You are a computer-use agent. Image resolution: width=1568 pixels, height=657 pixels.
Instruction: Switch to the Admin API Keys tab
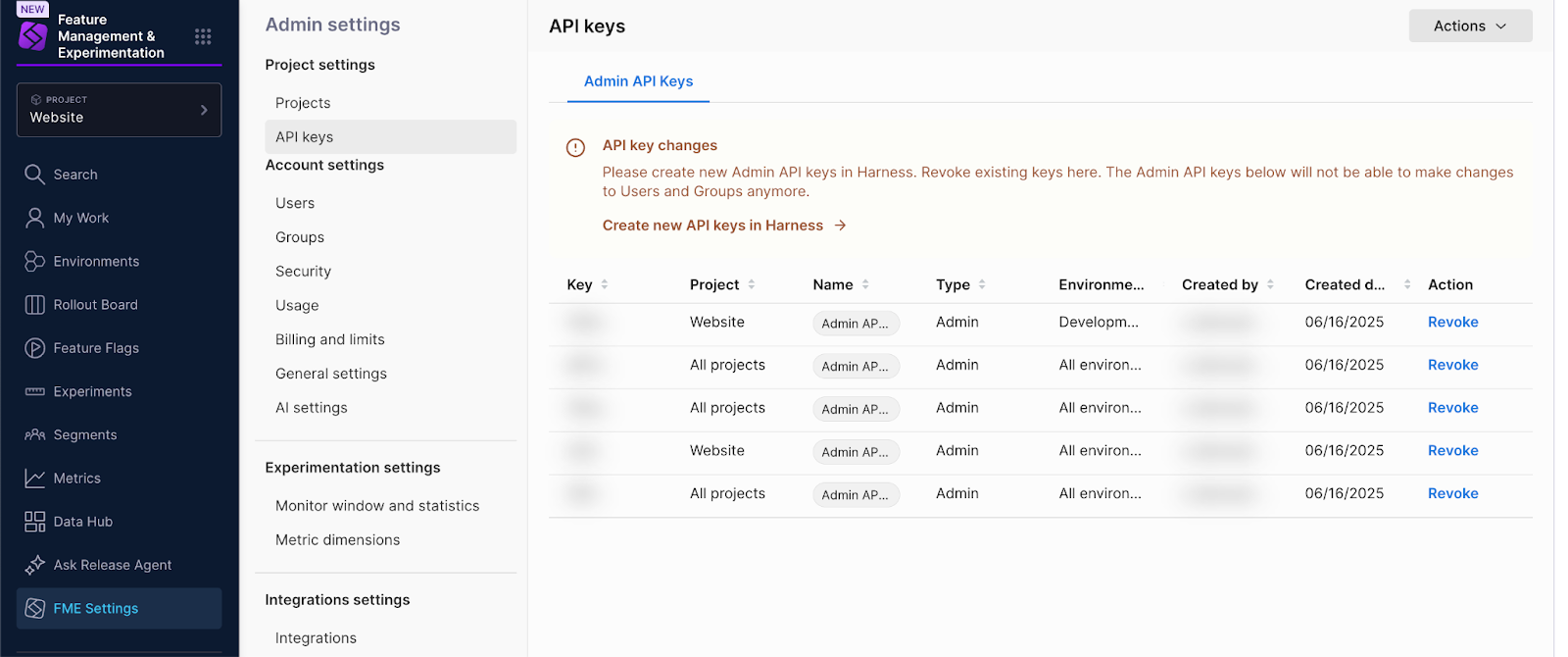click(638, 81)
